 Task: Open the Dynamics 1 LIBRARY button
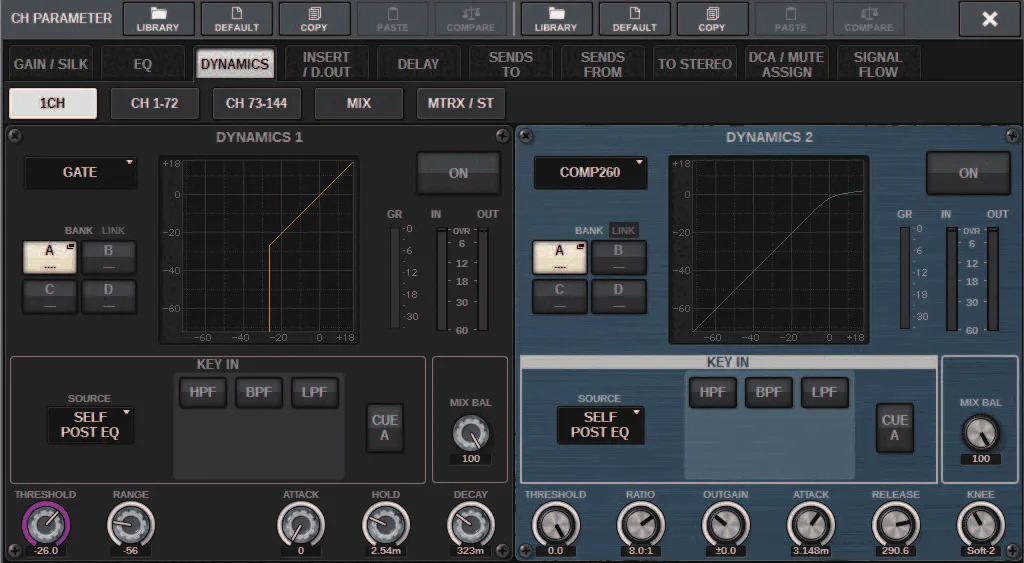click(x=158, y=18)
